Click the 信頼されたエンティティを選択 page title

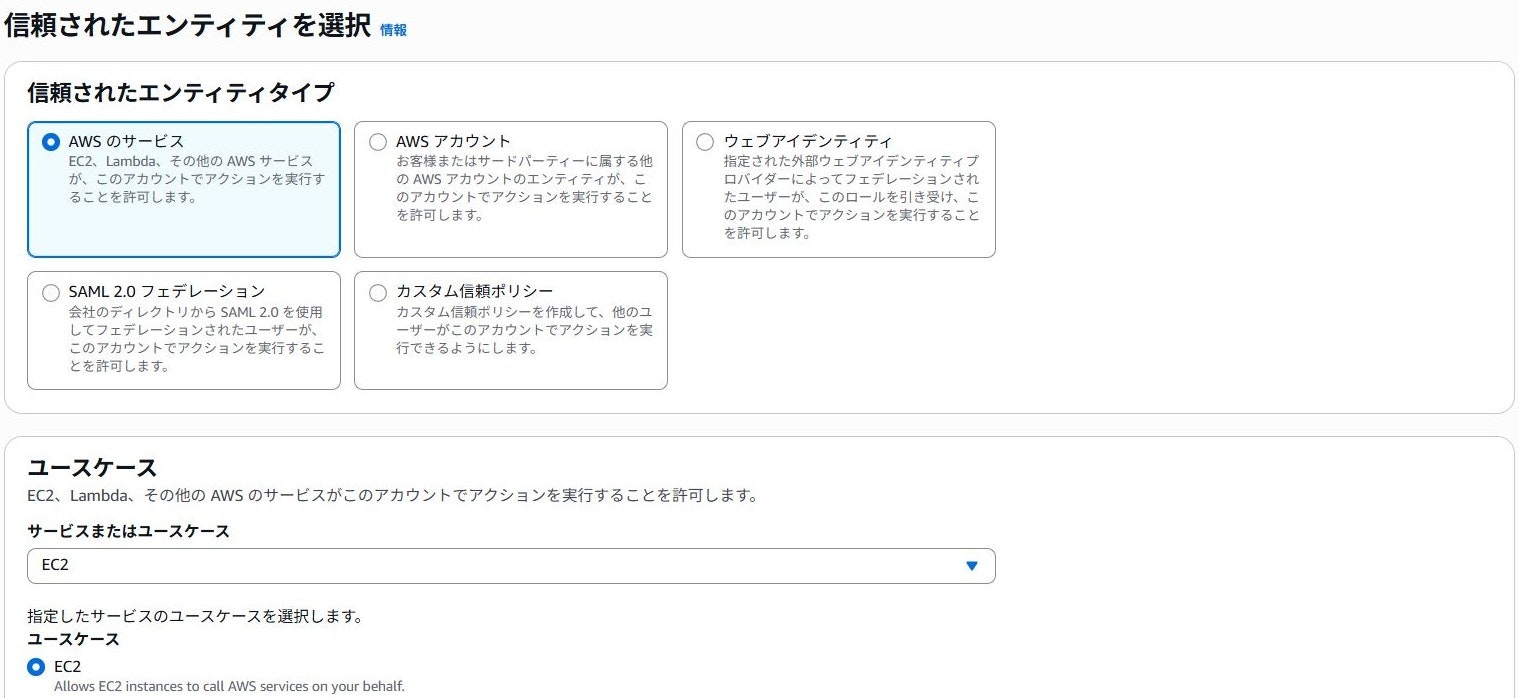point(187,25)
